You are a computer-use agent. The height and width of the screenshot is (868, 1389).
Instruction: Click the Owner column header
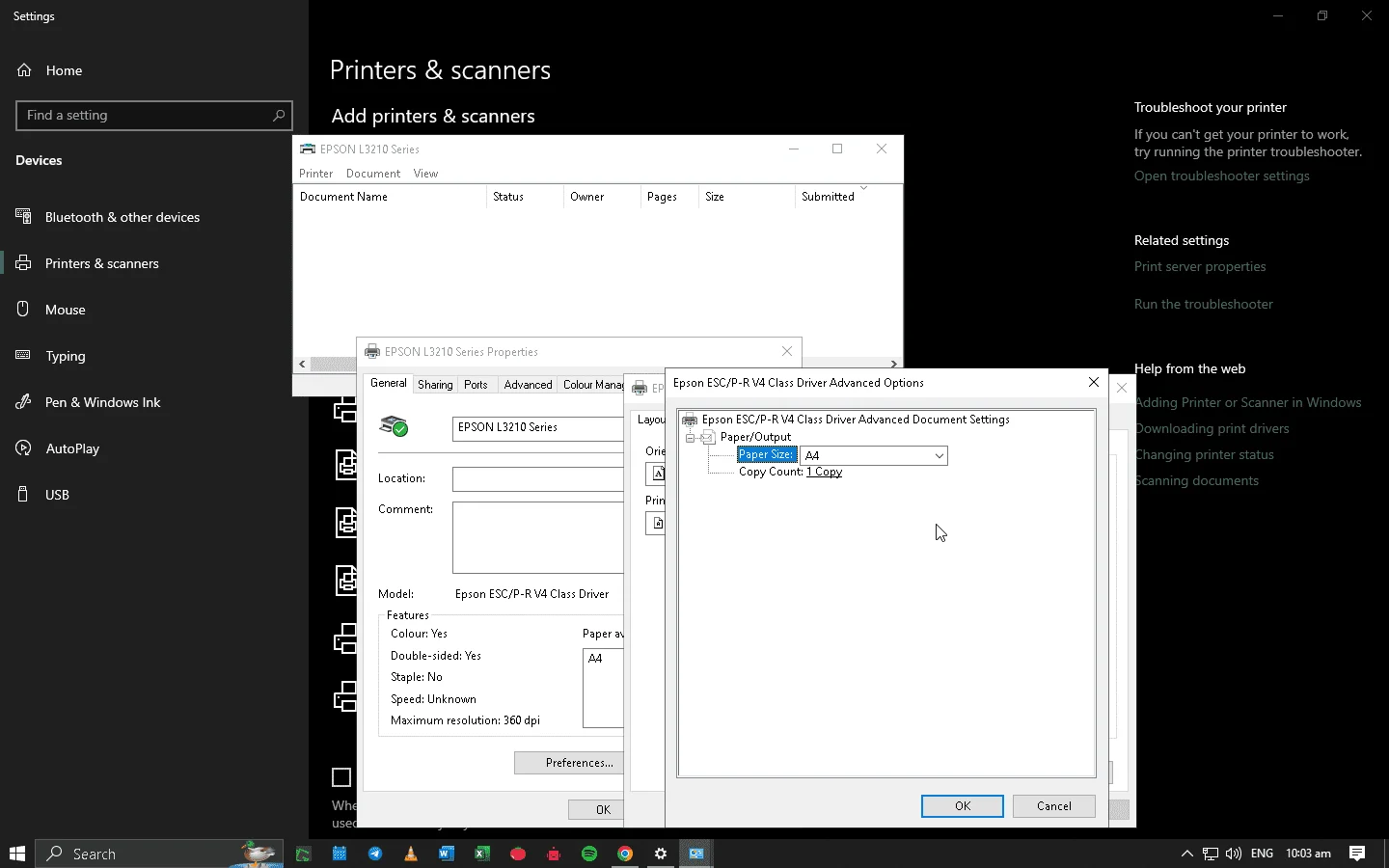(602, 197)
